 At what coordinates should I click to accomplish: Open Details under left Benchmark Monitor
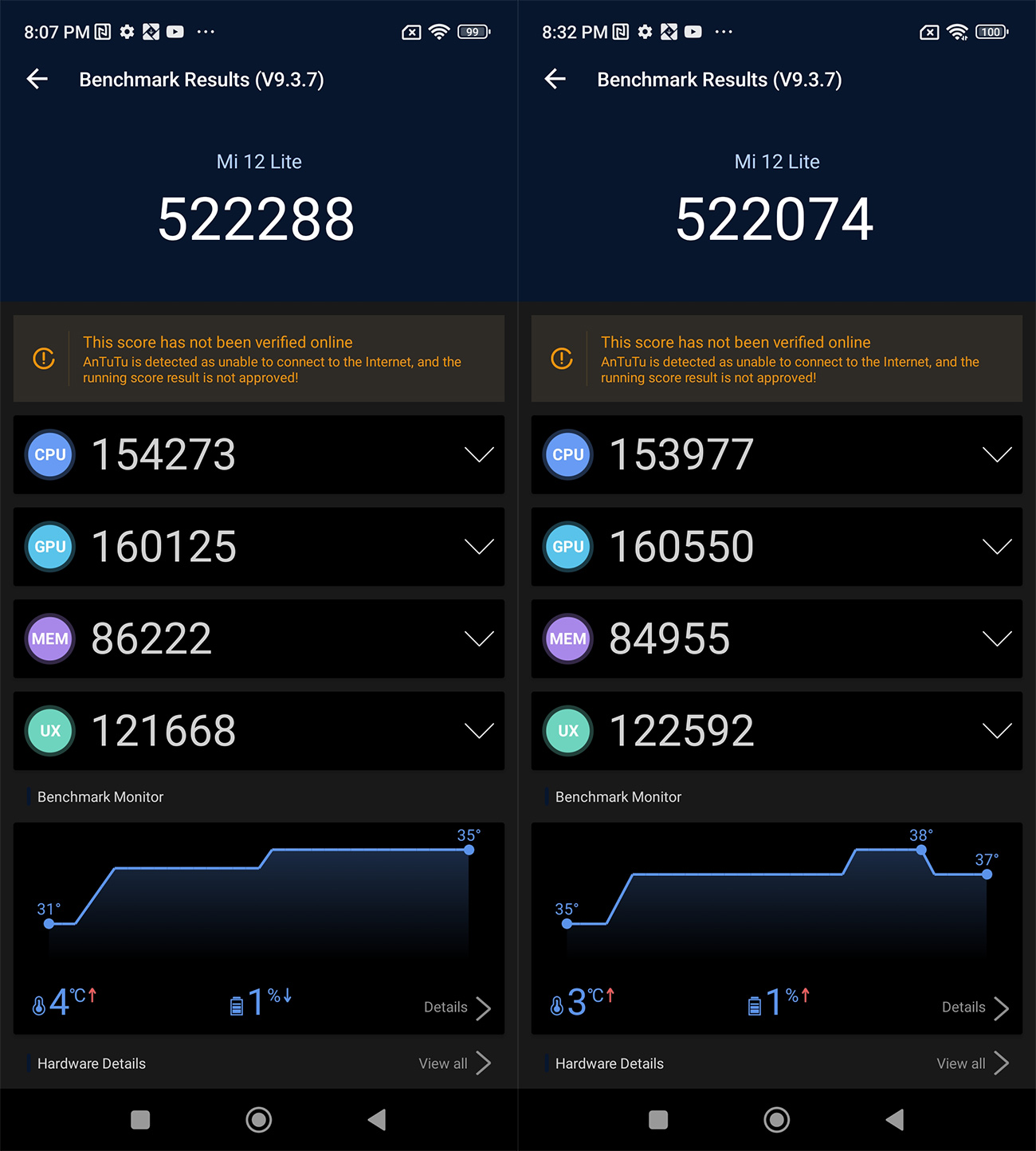457,1008
